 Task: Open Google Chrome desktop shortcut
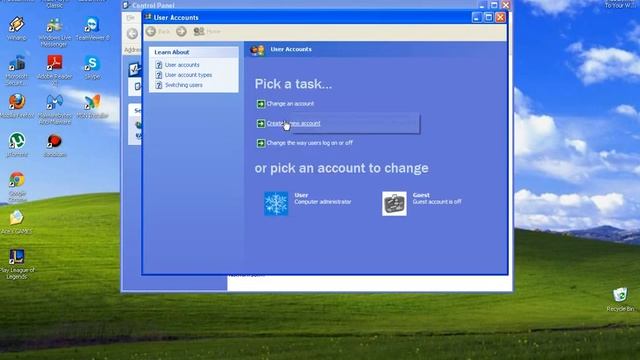17,187
